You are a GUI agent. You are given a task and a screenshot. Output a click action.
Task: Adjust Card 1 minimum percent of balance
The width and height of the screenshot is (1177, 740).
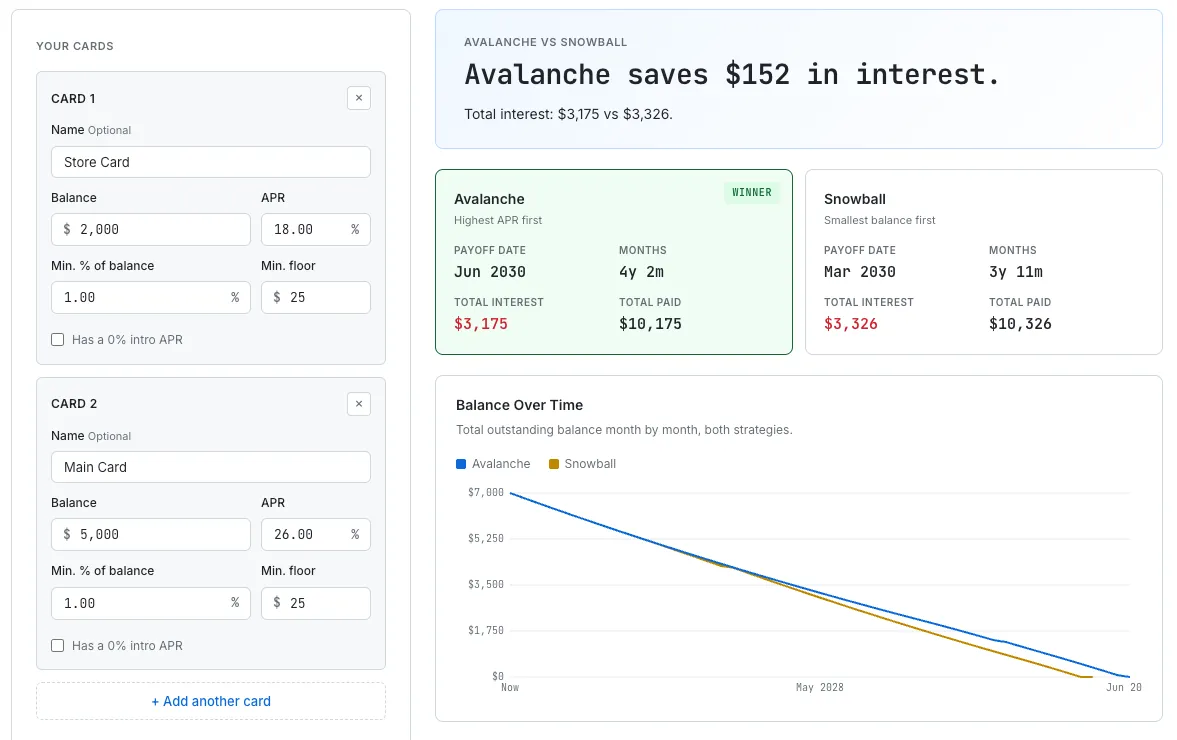[x=150, y=297]
